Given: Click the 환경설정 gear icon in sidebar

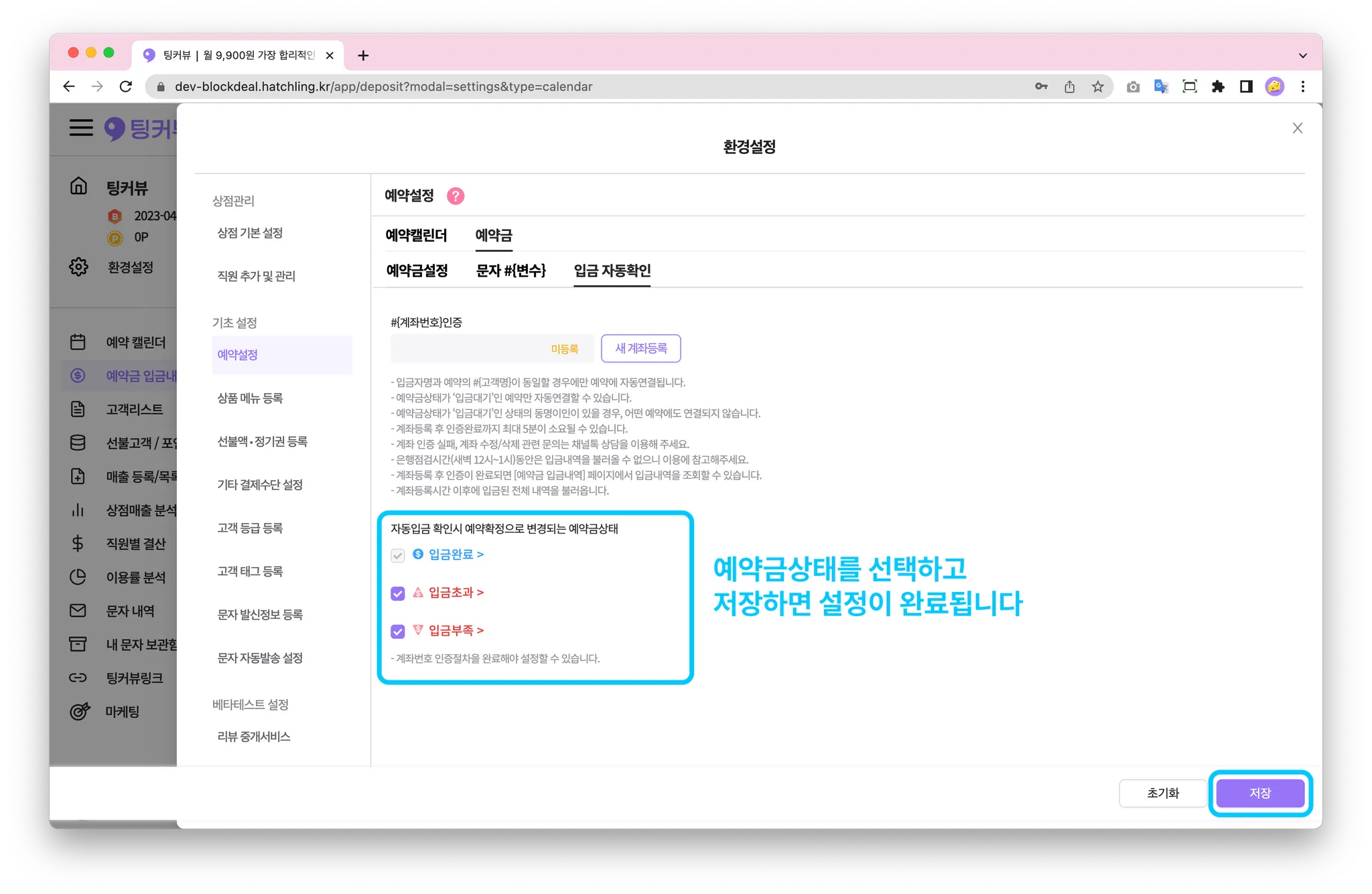Looking at the screenshot, I should pos(78,267).
